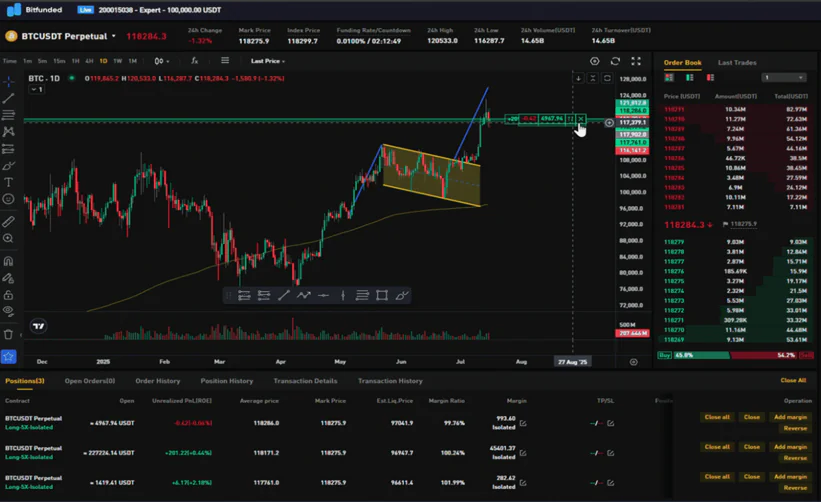The height and width of the screenshot is (502, 821).
Task: Click the trash remove drawings icon
Action: pyautogui.click(x=8, y=334)
